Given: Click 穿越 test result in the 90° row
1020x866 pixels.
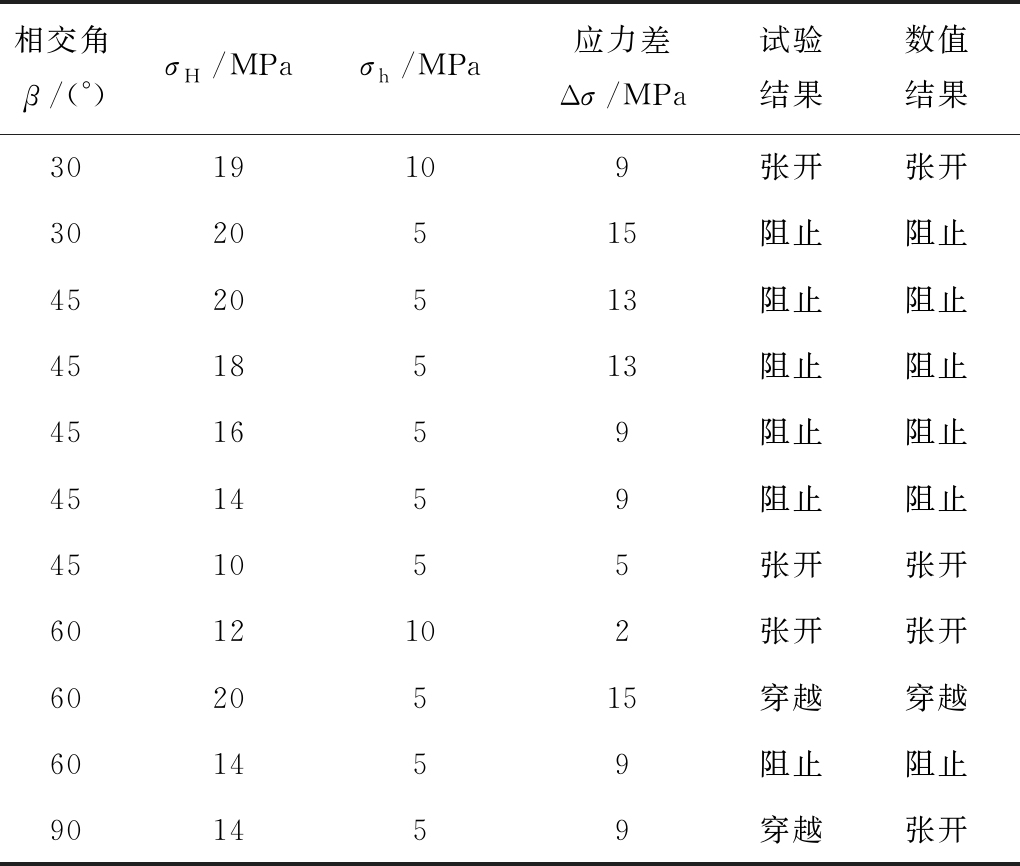Looking at the screenshot, I should [791, 830].
